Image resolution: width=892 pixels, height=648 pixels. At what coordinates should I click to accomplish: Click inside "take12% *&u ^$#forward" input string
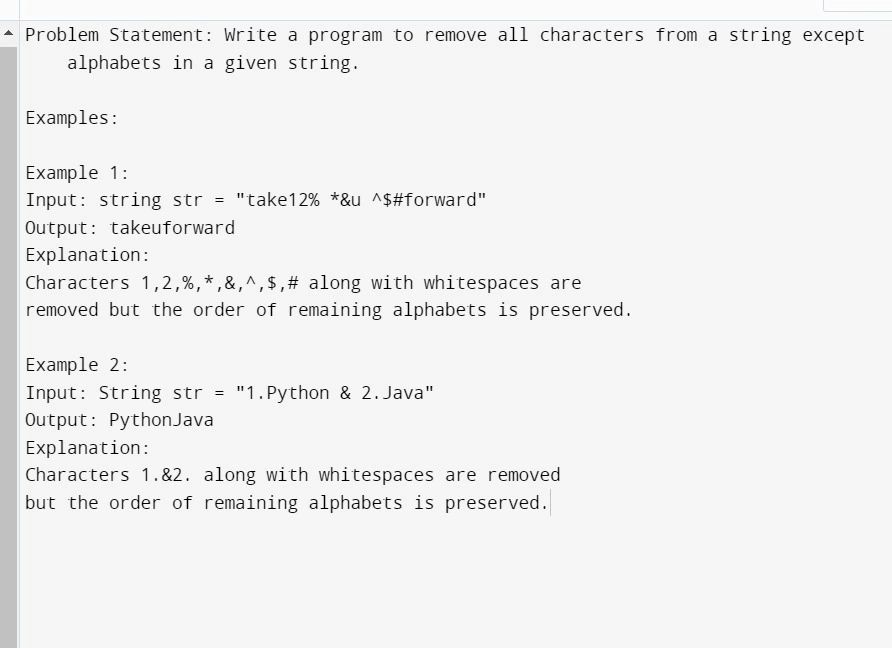(x=361, y=200)
